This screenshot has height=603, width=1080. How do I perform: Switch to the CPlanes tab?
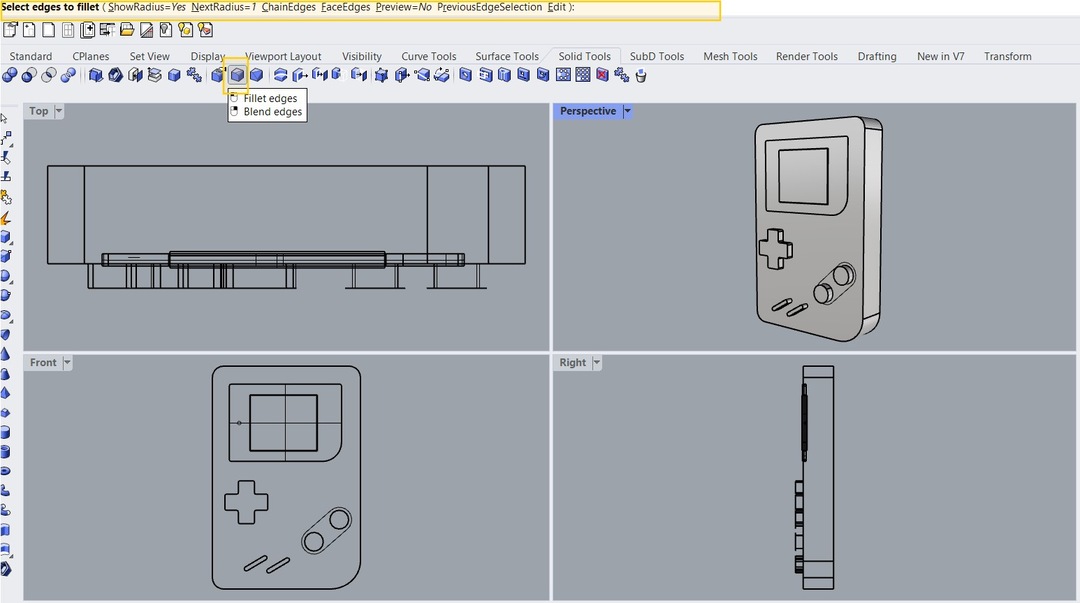pos(90,57)
